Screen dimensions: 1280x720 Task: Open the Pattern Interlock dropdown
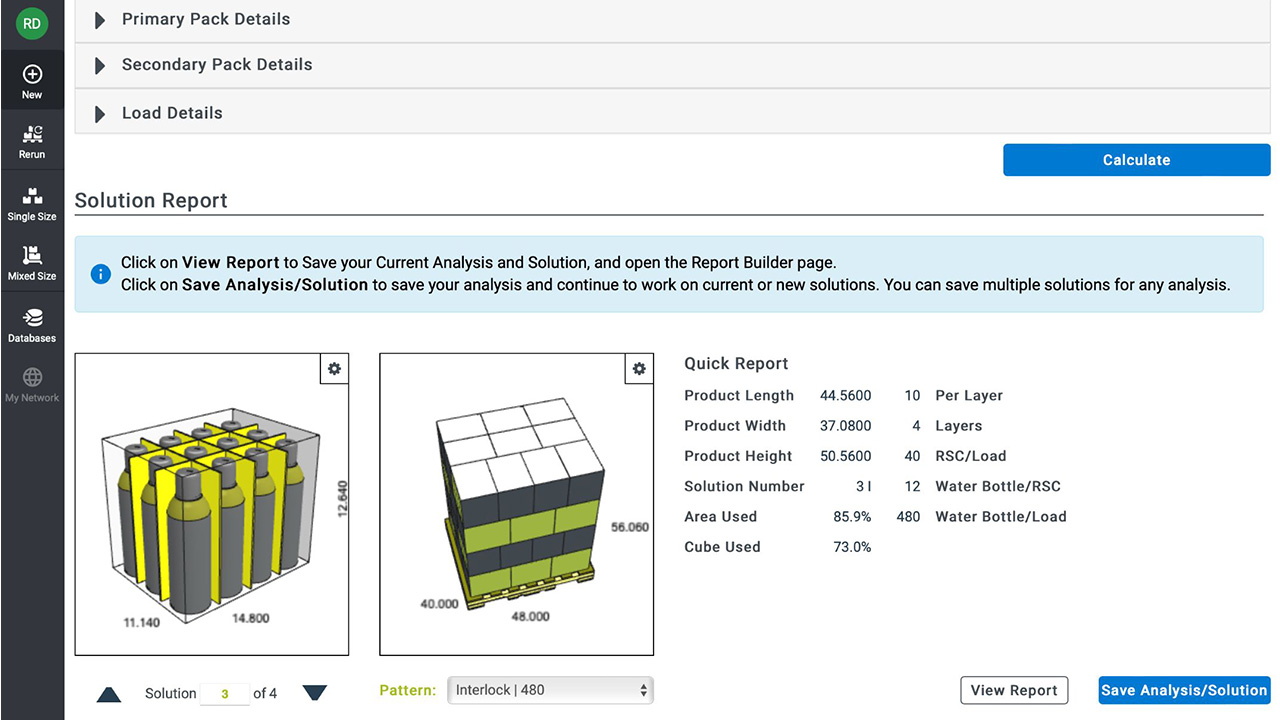[550, 690]
